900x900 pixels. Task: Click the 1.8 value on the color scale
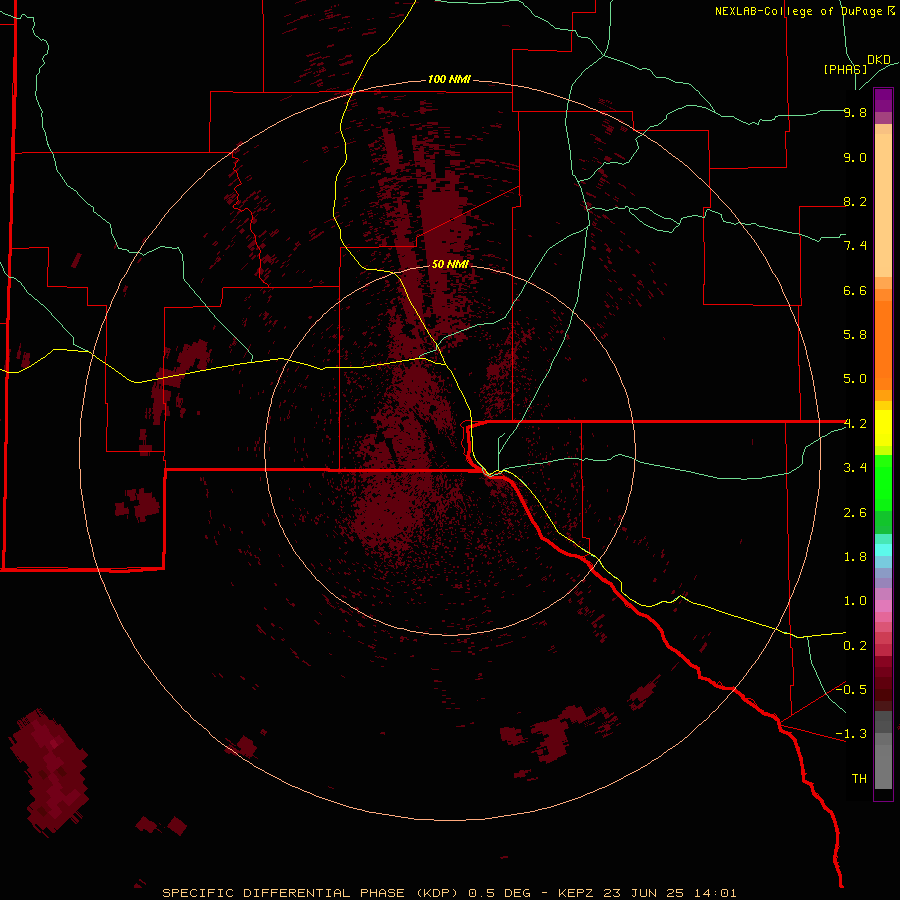[x=855, y=557]
